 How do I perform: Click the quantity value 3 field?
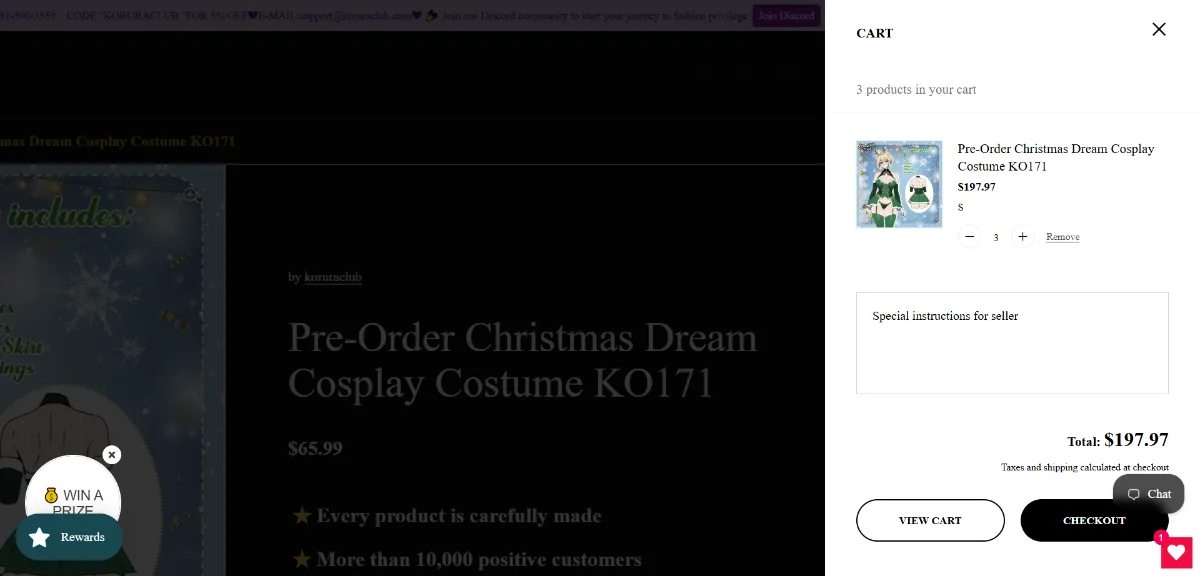996,237
